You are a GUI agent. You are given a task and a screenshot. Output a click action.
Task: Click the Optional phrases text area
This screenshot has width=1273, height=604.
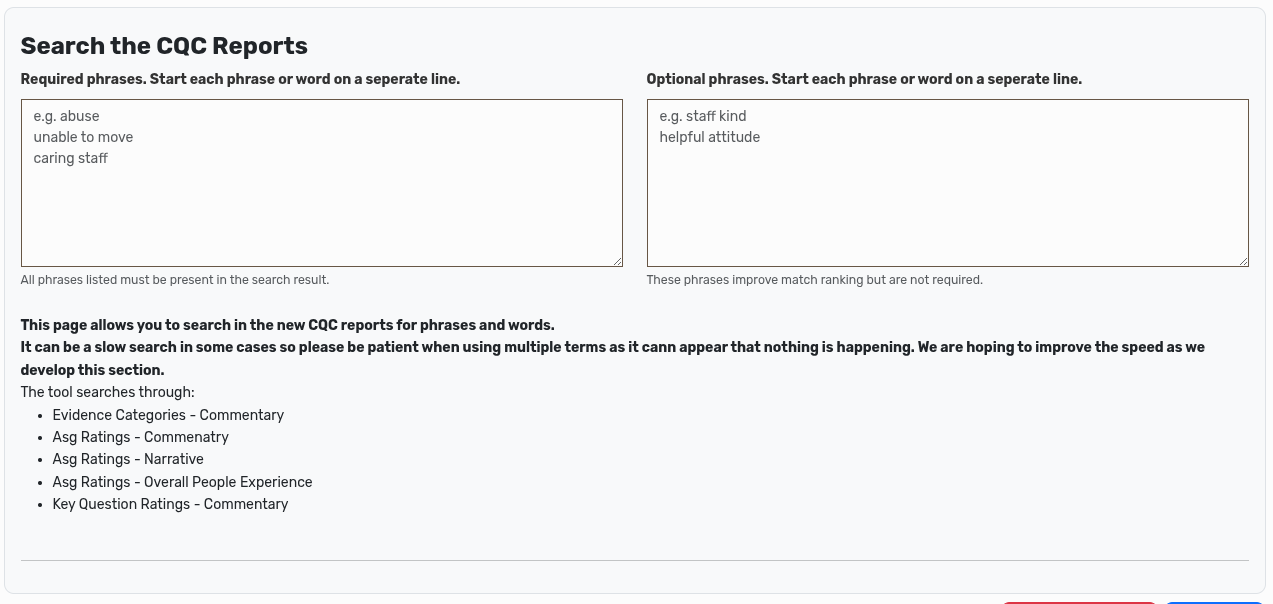point(947,183)
